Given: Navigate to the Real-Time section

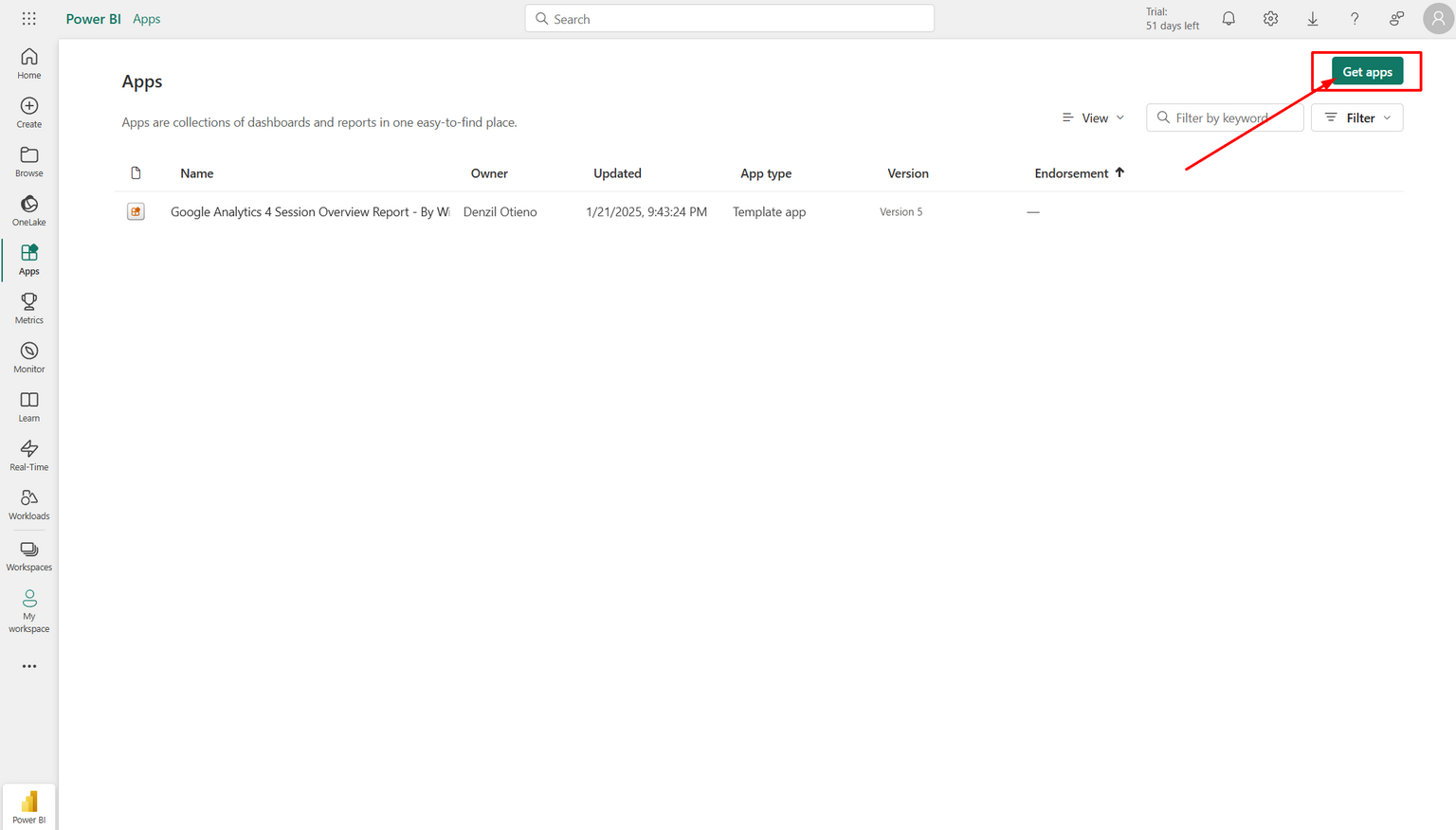Looking at the screenshot, I should click(x=28, y=456).
